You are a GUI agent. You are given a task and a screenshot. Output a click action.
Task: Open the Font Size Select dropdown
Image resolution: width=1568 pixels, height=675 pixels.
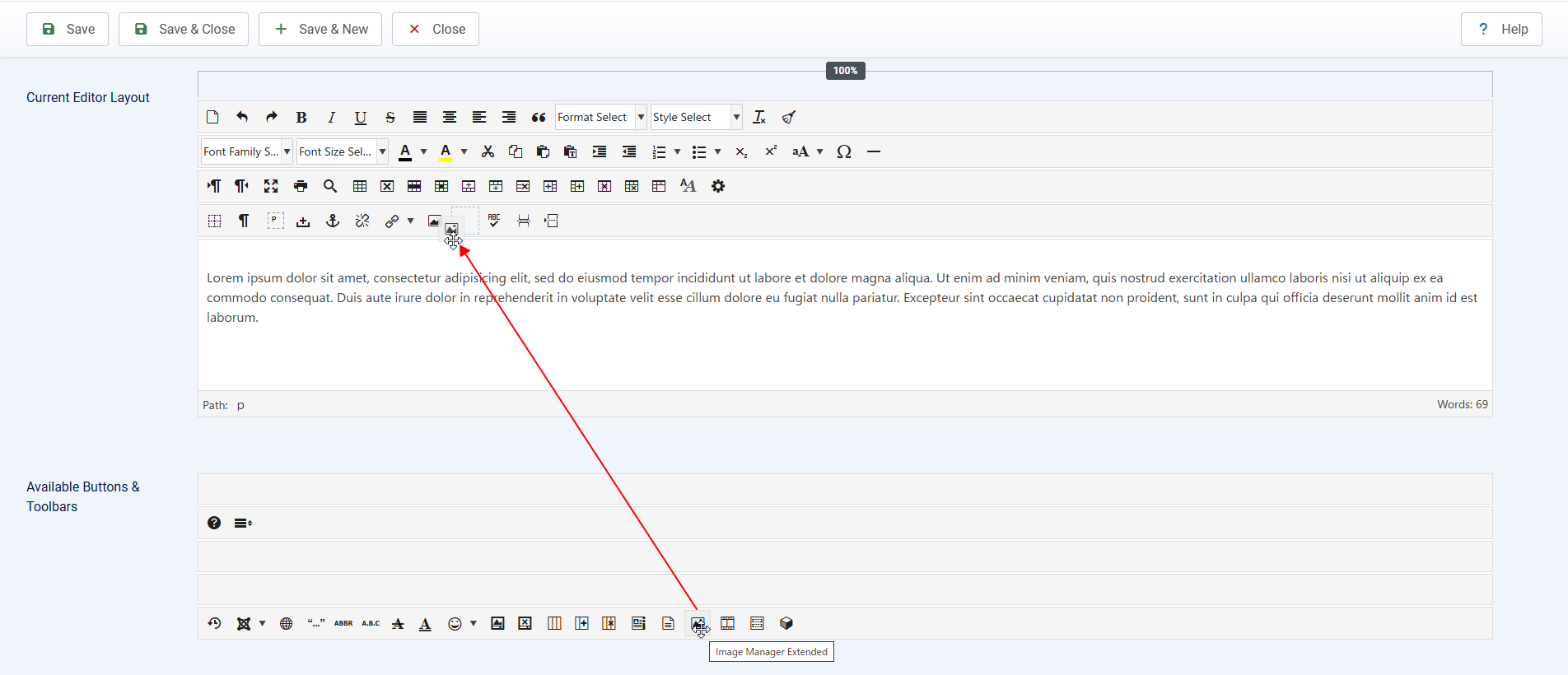pyautogui.click(x=343, y=151)
